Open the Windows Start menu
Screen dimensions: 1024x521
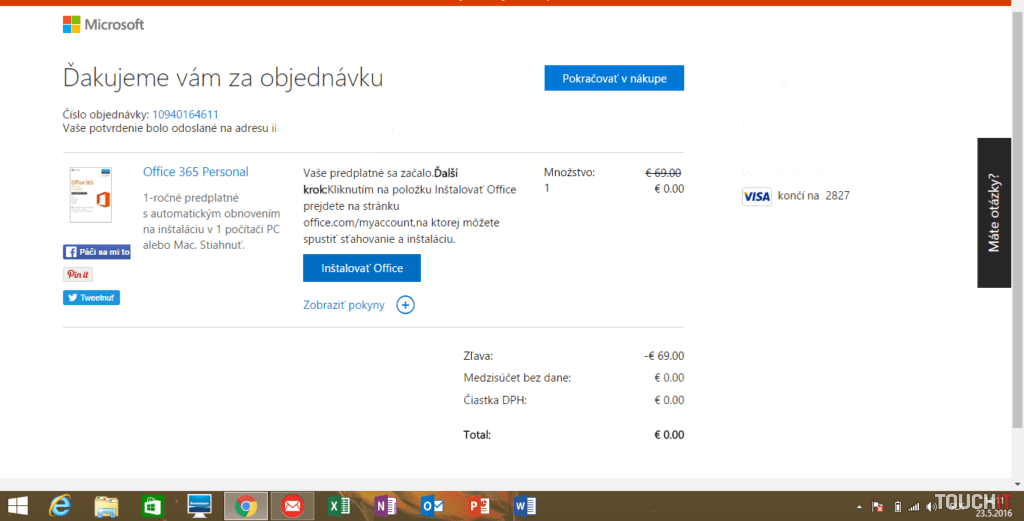click(x=18, y=506)
